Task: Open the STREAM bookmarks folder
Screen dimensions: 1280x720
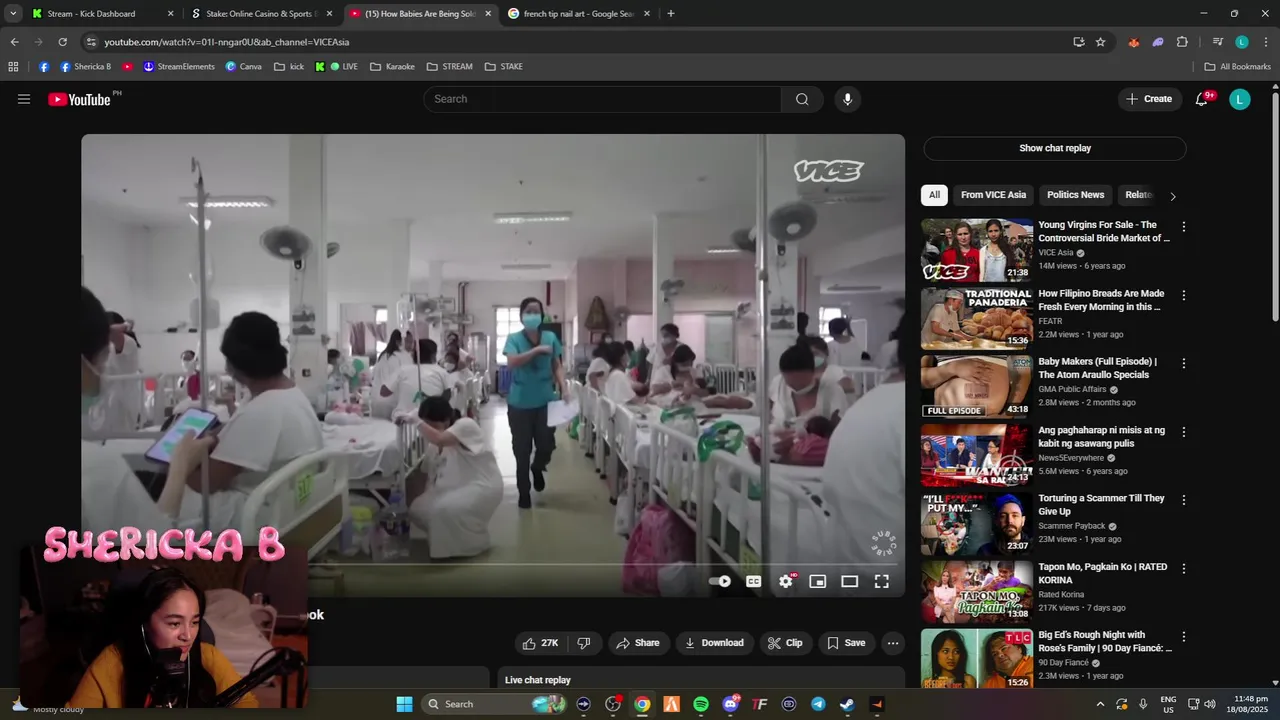Action: (449, 67)
